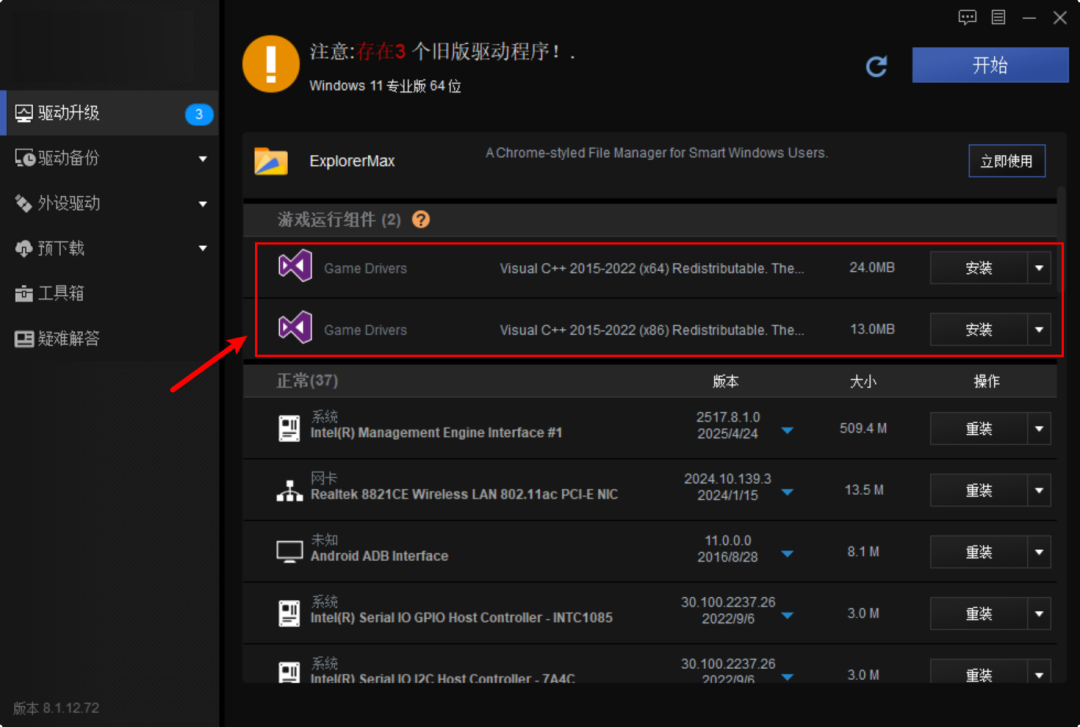Viewport: 1080px width, 727px height.
Task: Expand version list for Serial IO GPIO
Action: point(787,615)
